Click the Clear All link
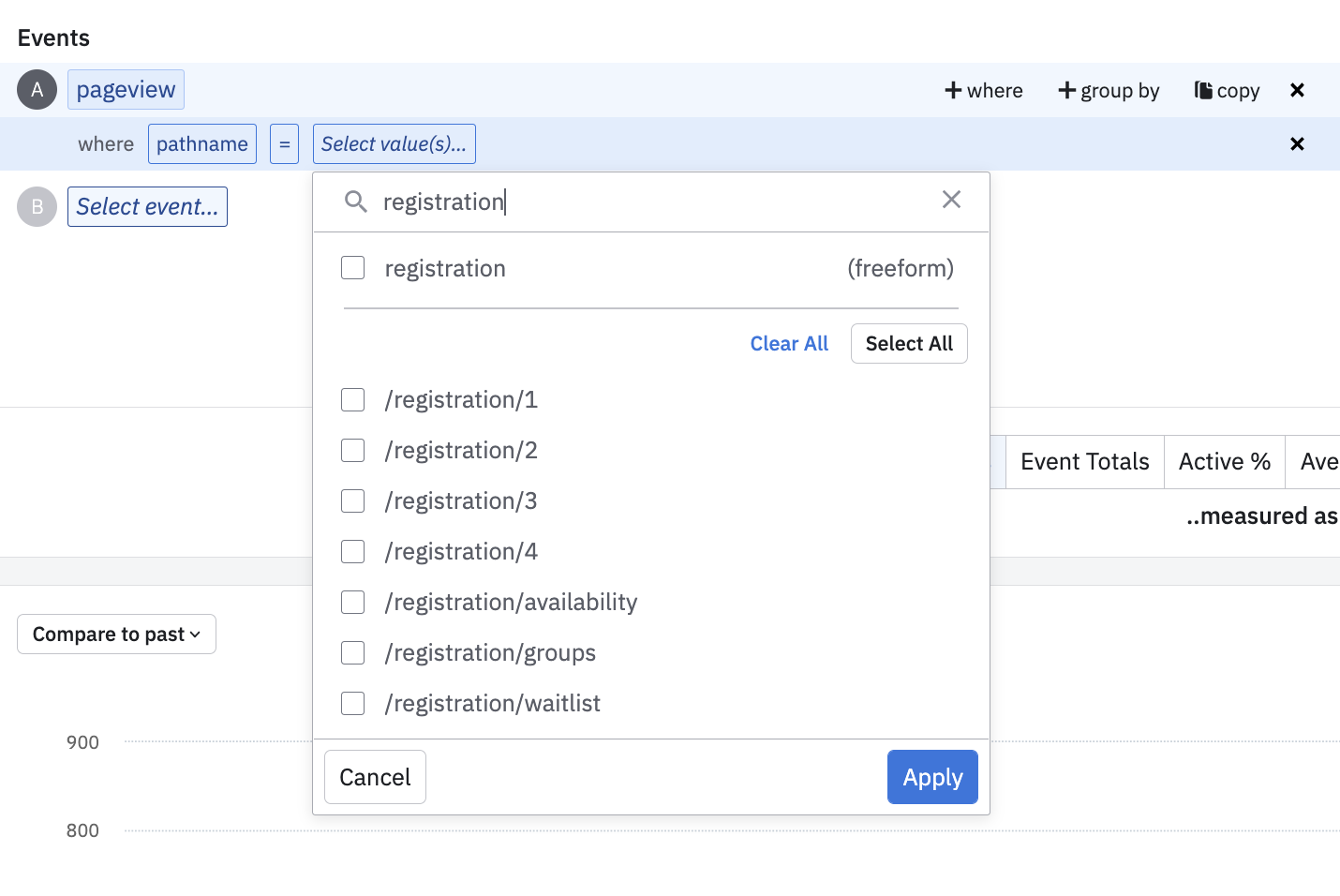Screen dimensions: 1340x896 click(x=789, y=344)
